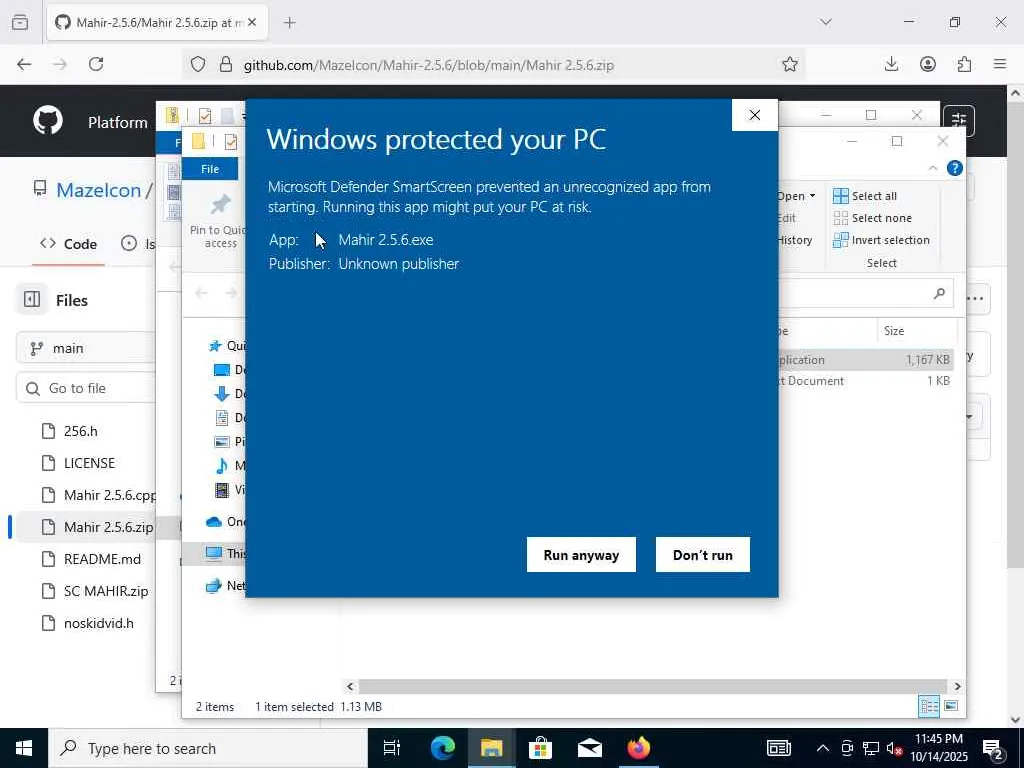Open the GitHub three-dots more options
Screen dimensions: 1024x768
(976, 298)
